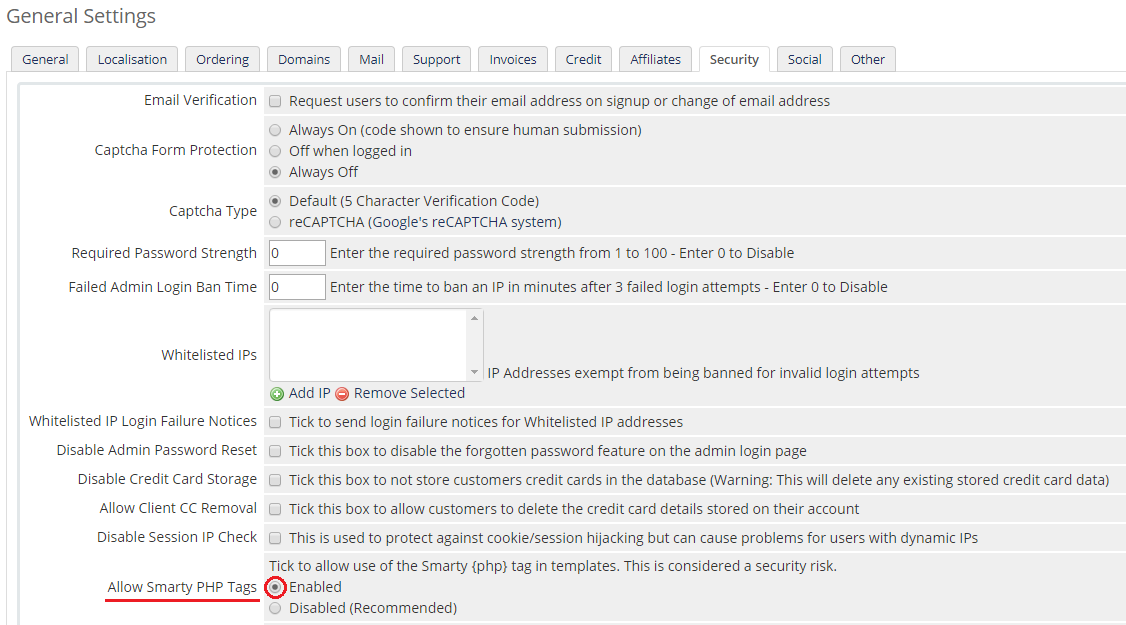Enable Allow Client CC Removal checkbox
This screenshot has width=1126, height=625.
275,509
